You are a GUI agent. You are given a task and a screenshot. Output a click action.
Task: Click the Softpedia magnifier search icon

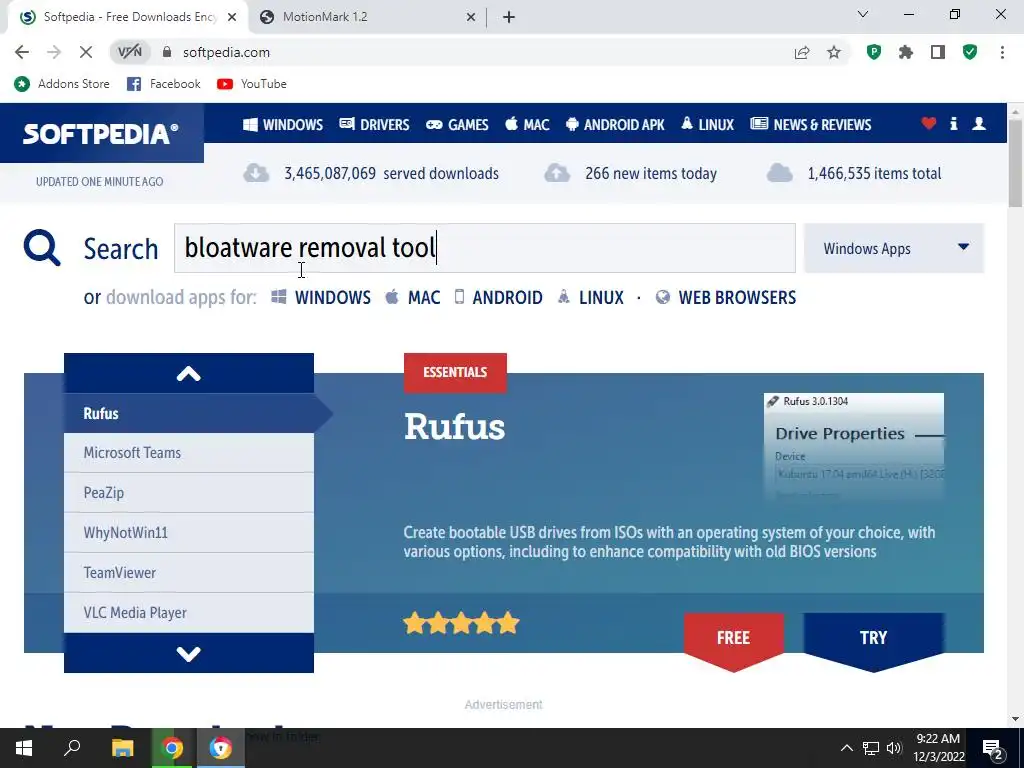click(x=42, y=248)
